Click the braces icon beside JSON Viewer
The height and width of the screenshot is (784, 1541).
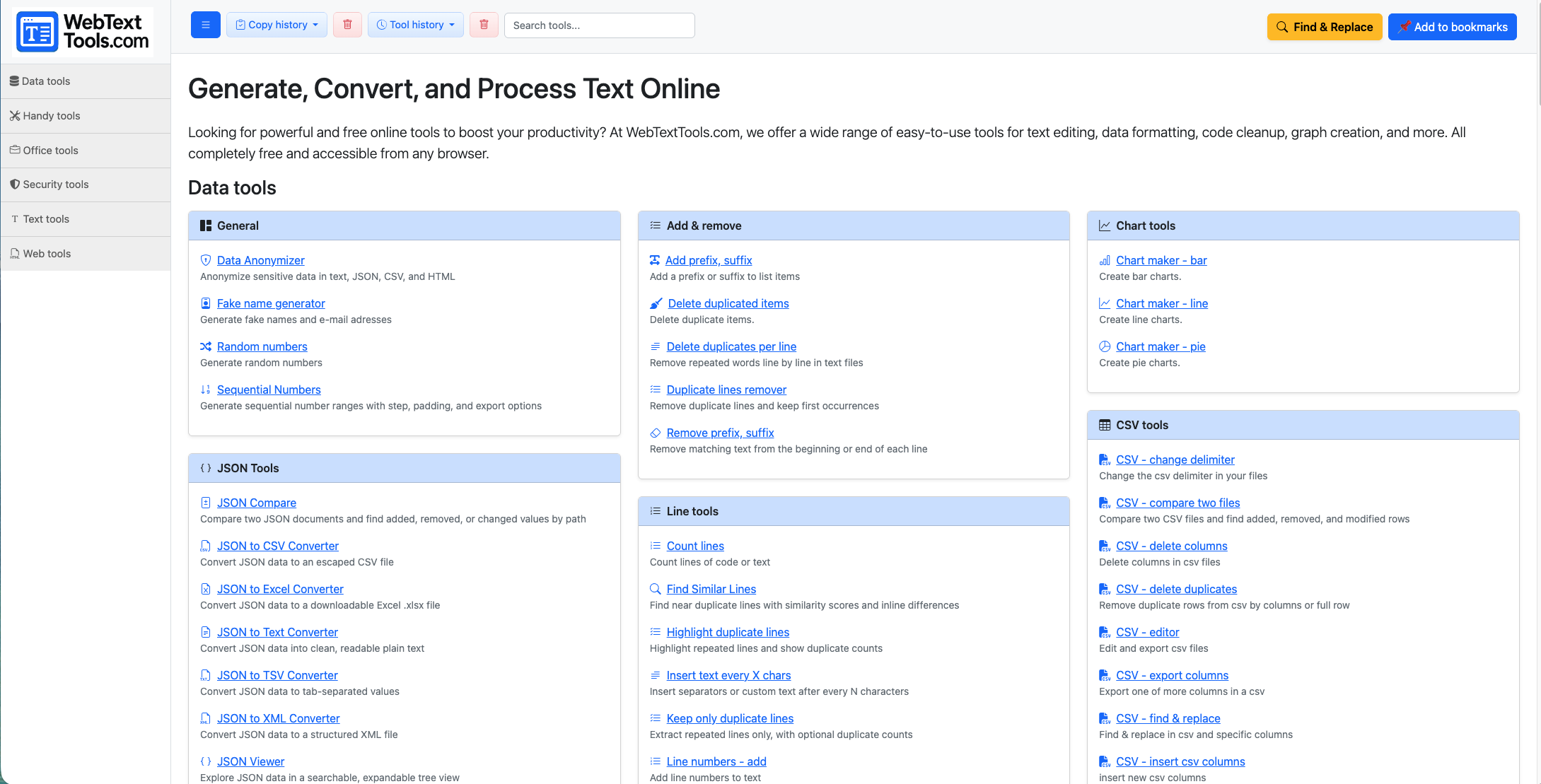[x=206, y=761]
